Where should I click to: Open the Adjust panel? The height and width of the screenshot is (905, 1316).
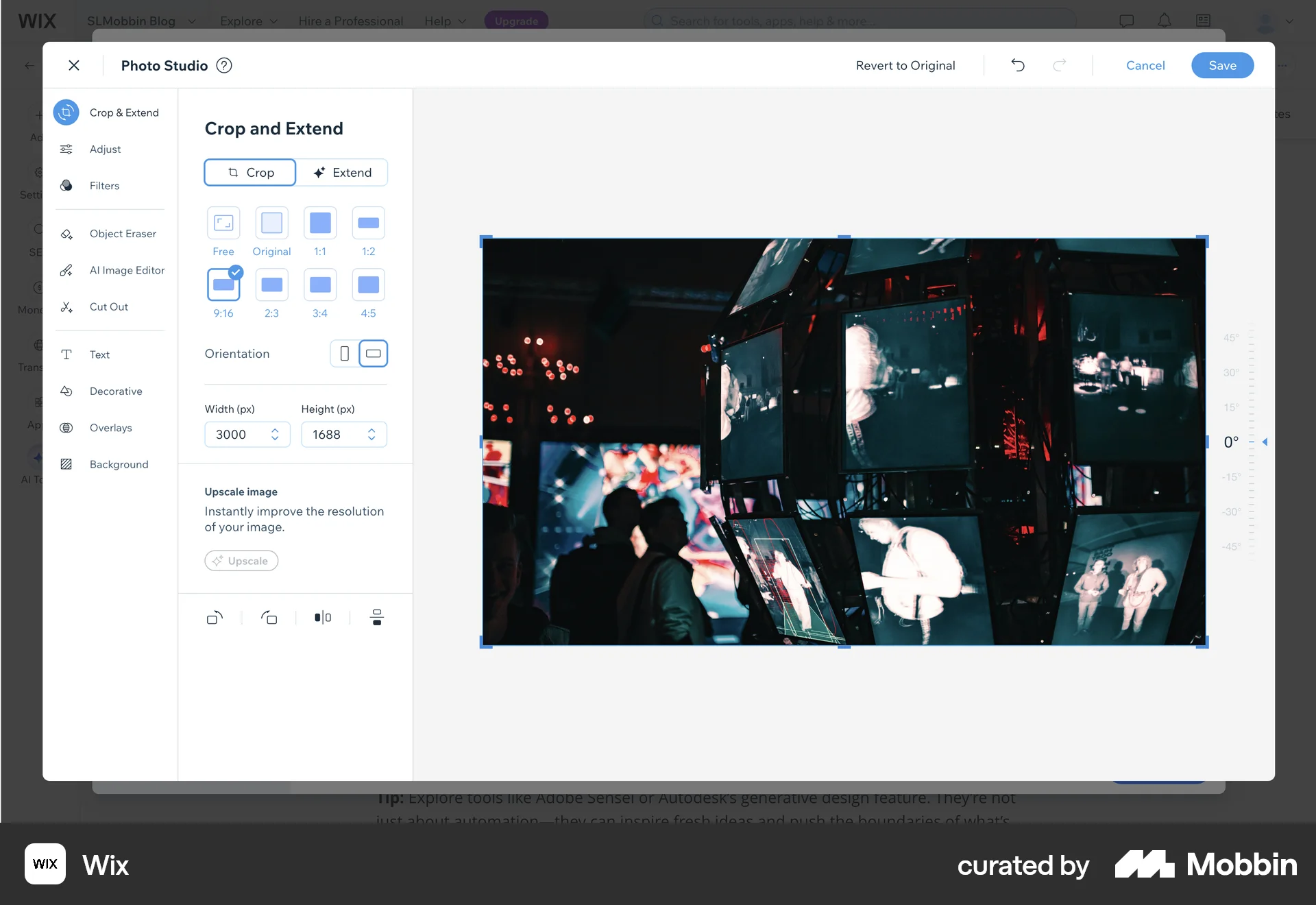pyautogui.click(x=104, y=149)
